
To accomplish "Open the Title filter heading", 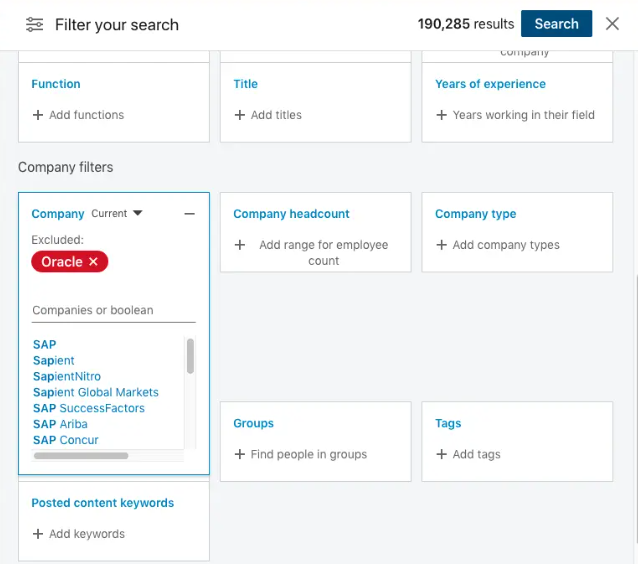I will (x=245, y=84).
